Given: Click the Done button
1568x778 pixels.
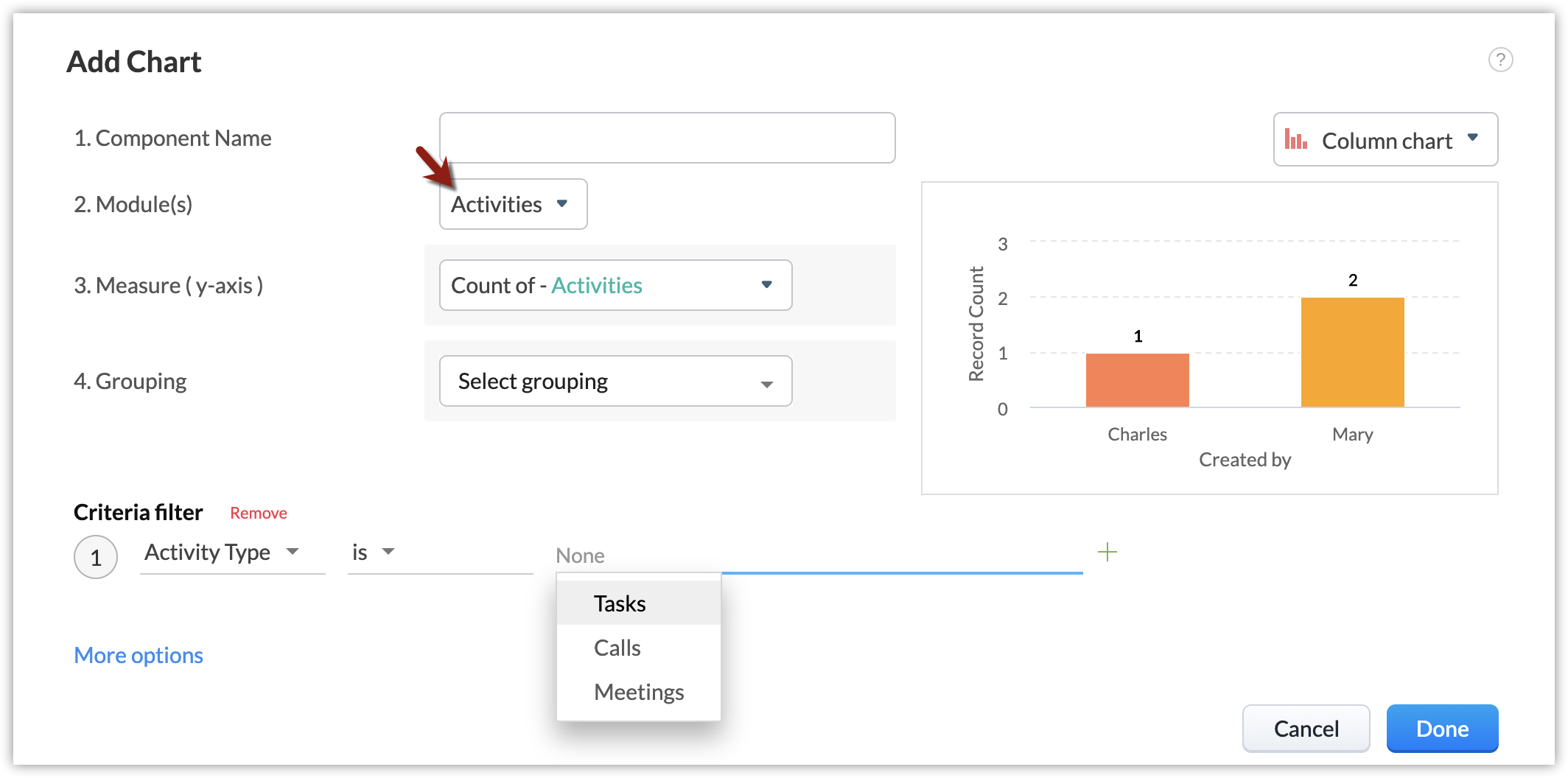Looking at the screenshot, I should [1442, 729].
